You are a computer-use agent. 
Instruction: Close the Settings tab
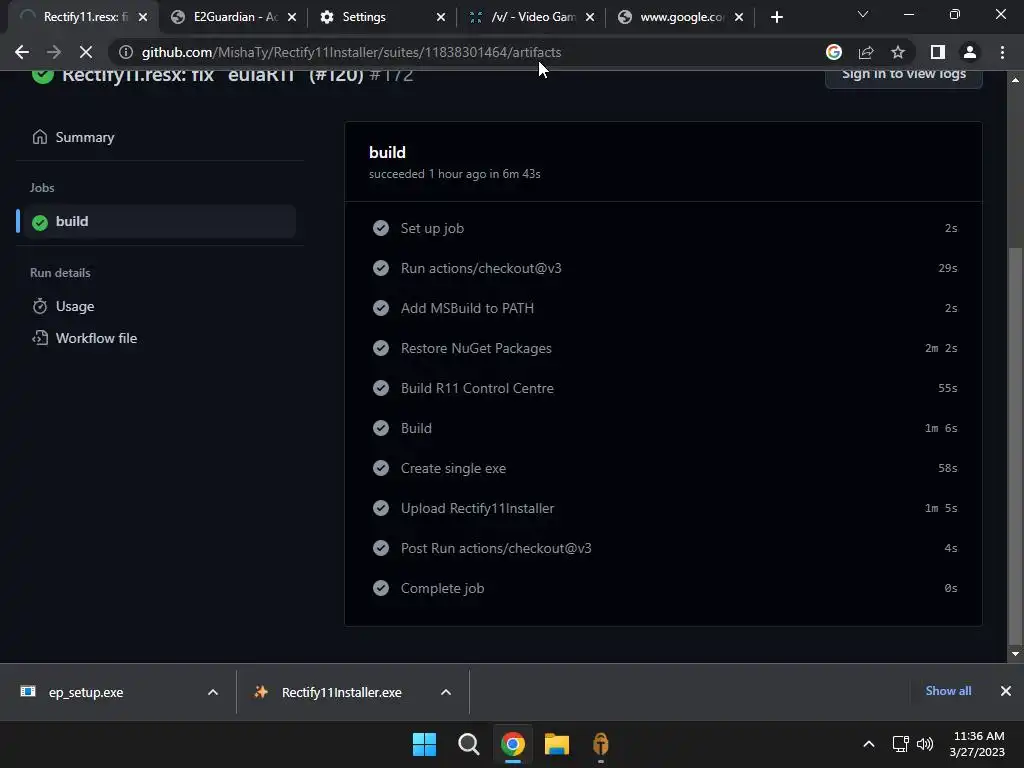click(x=441, y=17)
